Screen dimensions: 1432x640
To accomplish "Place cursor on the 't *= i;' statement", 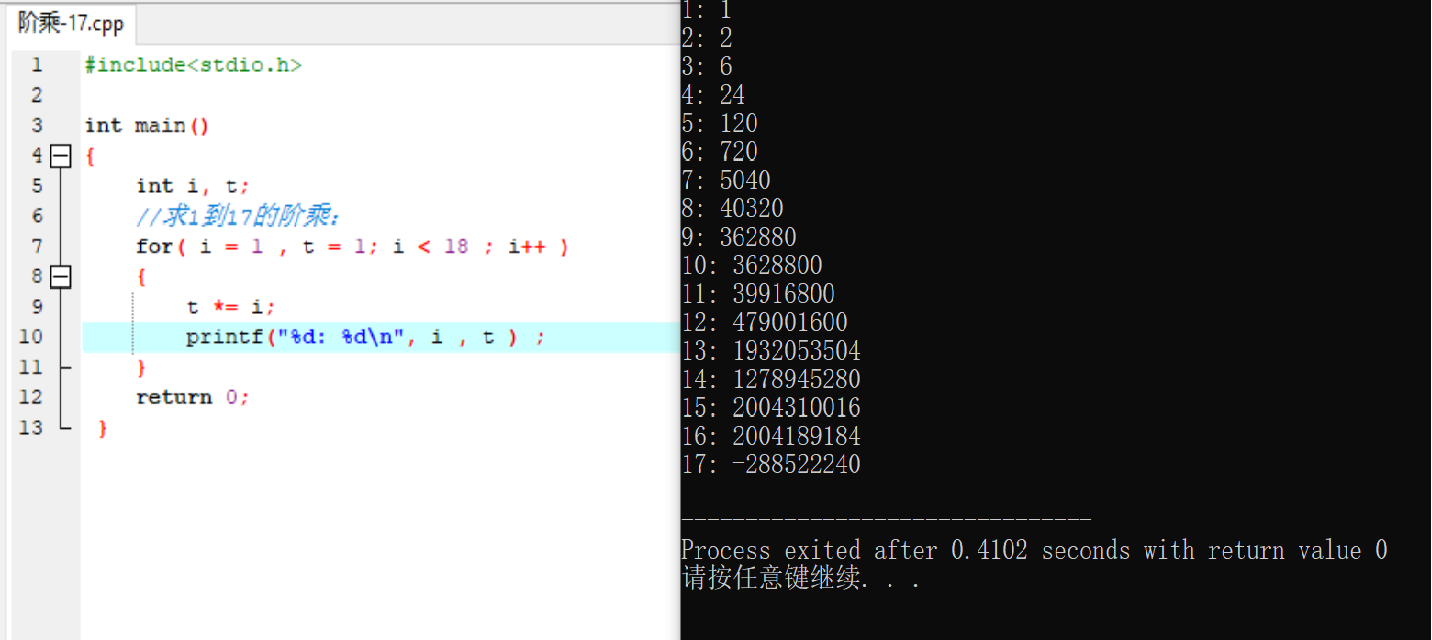I will pos(230,307).
